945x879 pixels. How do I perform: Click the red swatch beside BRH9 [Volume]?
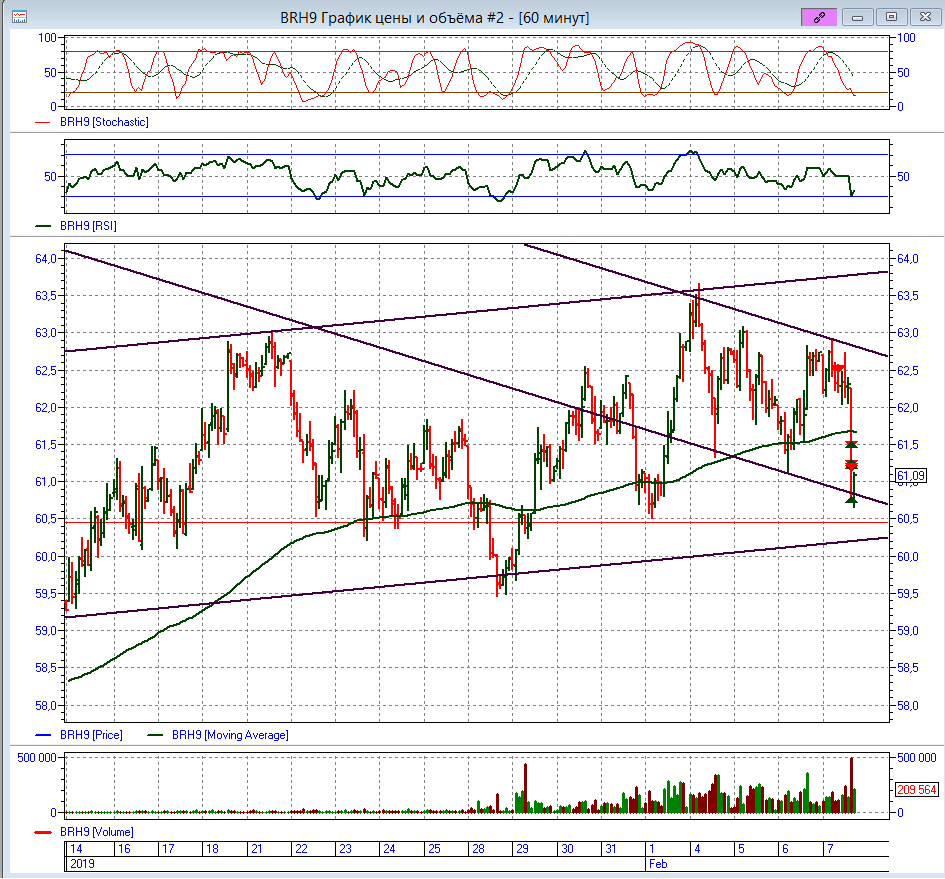(x=44, y=831)
